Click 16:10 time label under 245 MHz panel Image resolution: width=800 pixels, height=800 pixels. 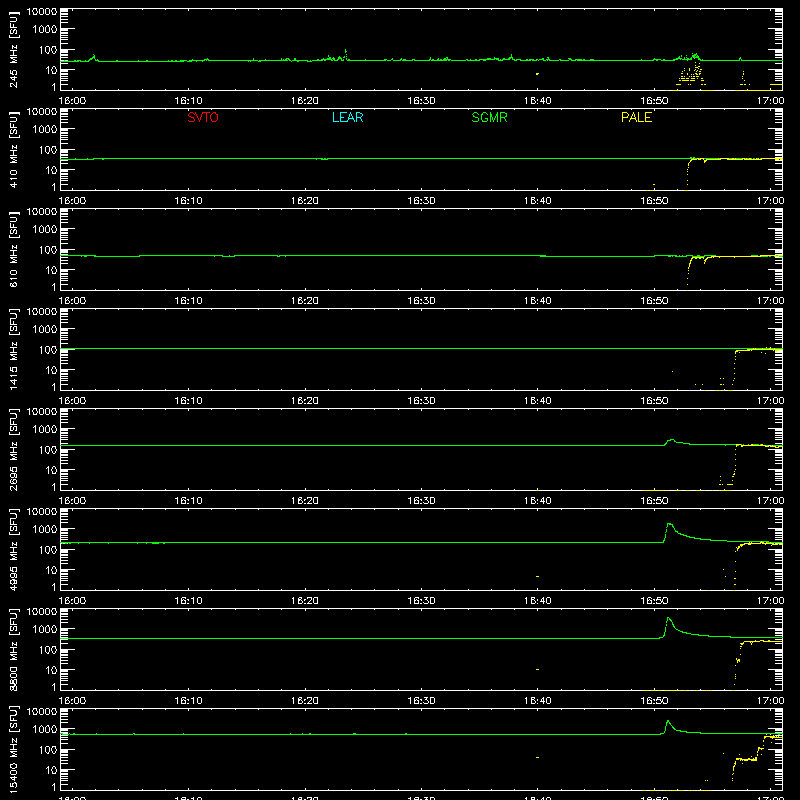188,101
